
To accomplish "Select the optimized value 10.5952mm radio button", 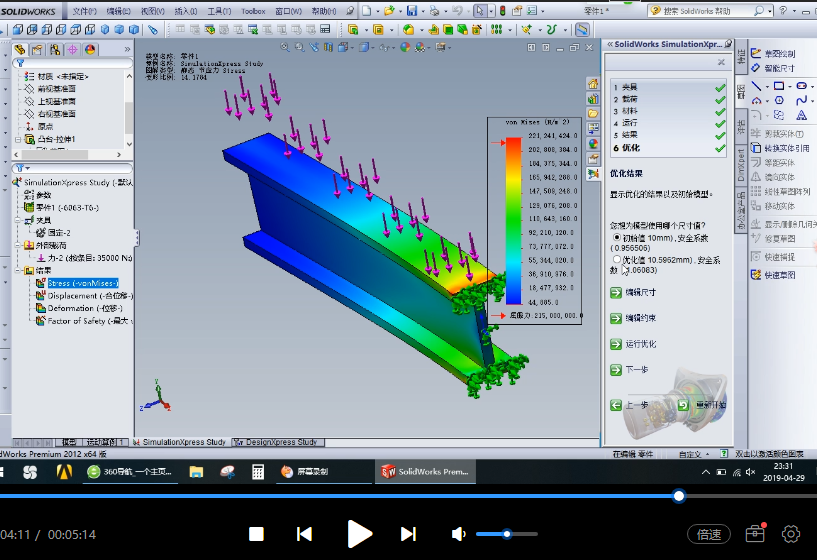I will [617, 259].
